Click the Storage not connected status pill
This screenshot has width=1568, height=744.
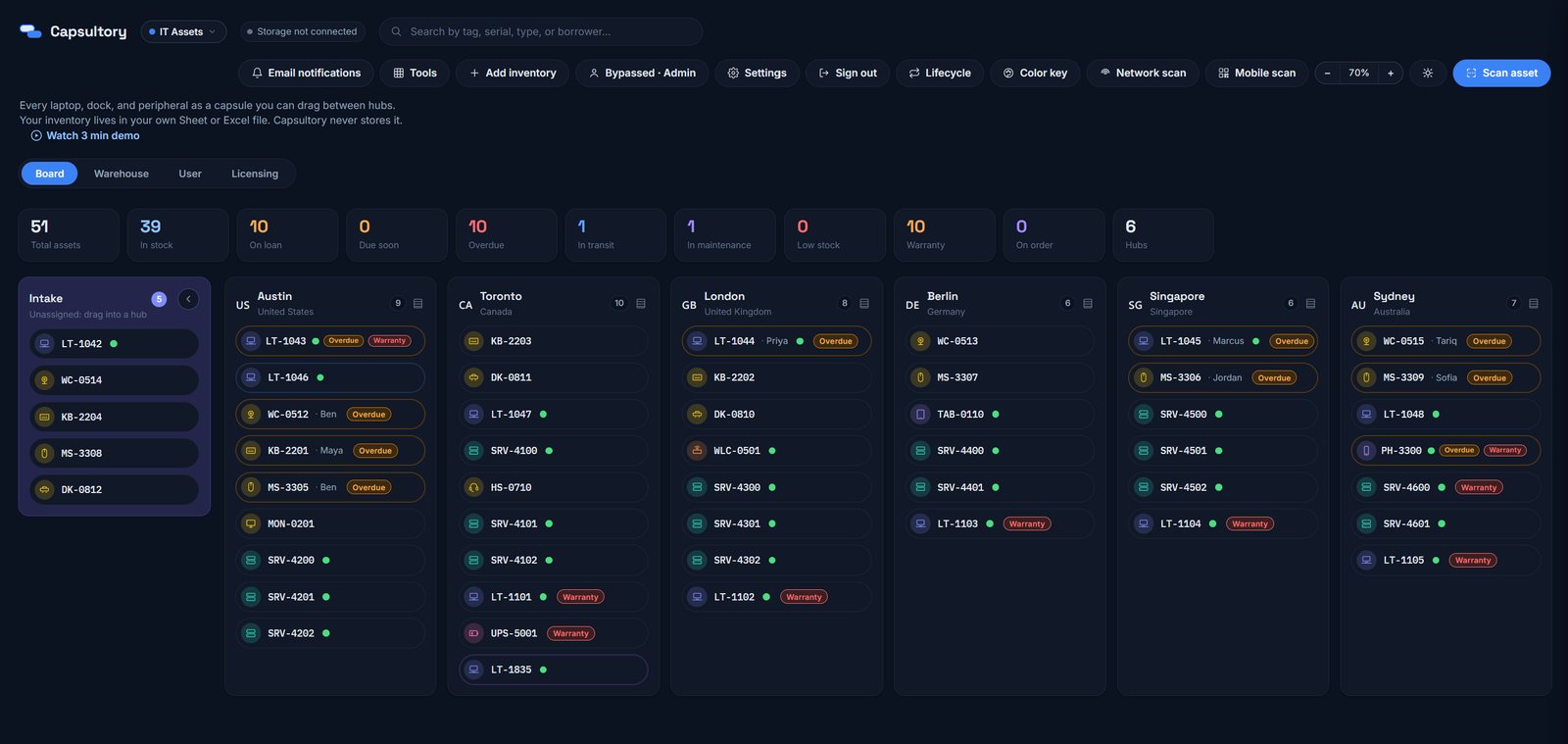point(303,31)
